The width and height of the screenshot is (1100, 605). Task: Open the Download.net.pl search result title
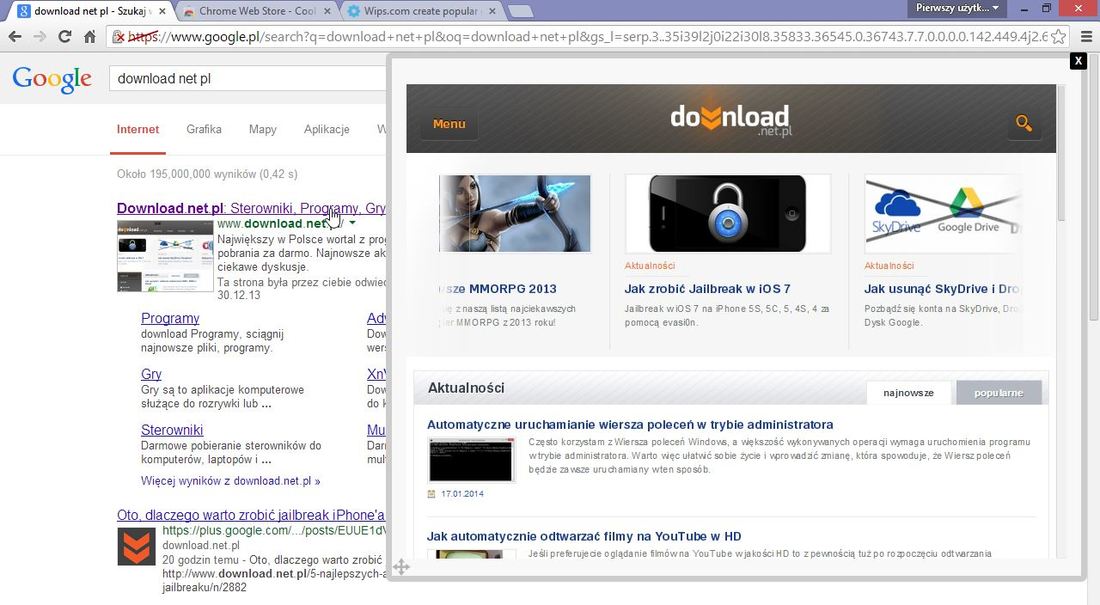pos(251,208)
